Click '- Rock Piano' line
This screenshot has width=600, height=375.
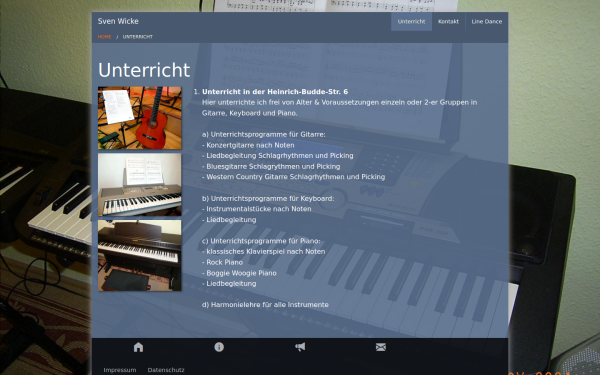pyautogui.click(x=222, y=262)
